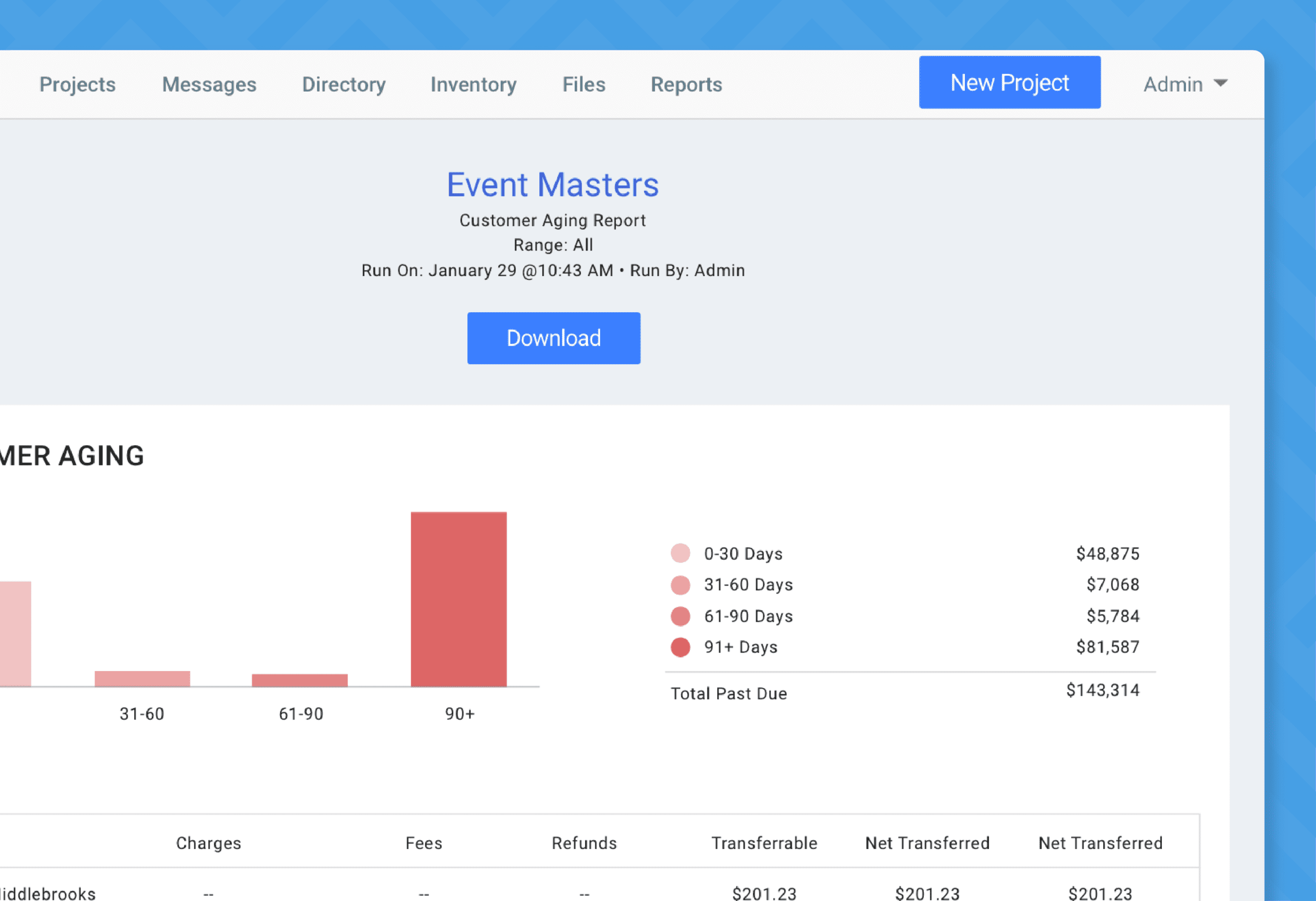Screen dimensions: 1316x901
Task: Click the 0-30 Days legend label
Action: click(743, 554)
